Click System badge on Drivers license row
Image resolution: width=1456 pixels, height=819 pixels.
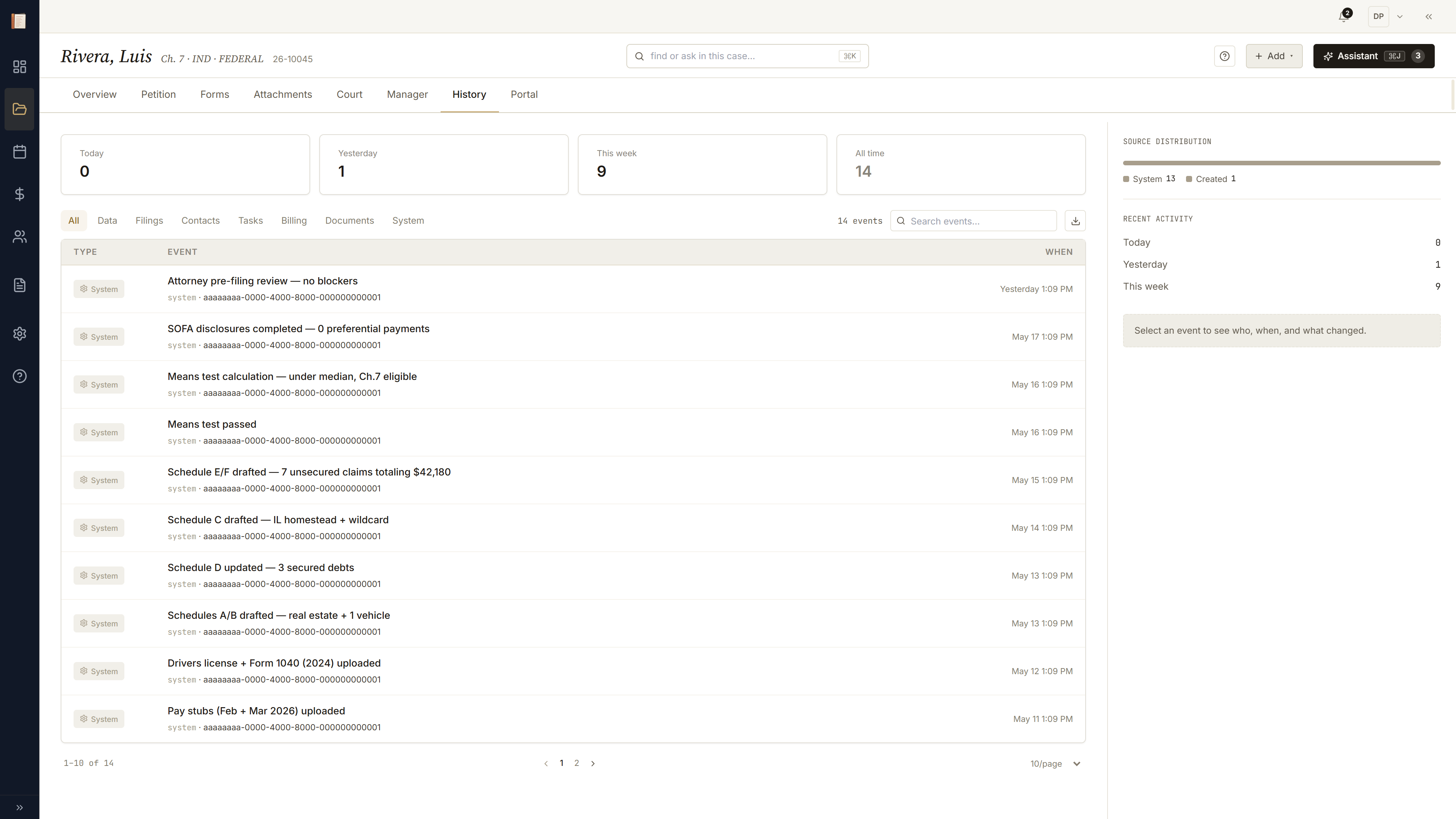99,672
